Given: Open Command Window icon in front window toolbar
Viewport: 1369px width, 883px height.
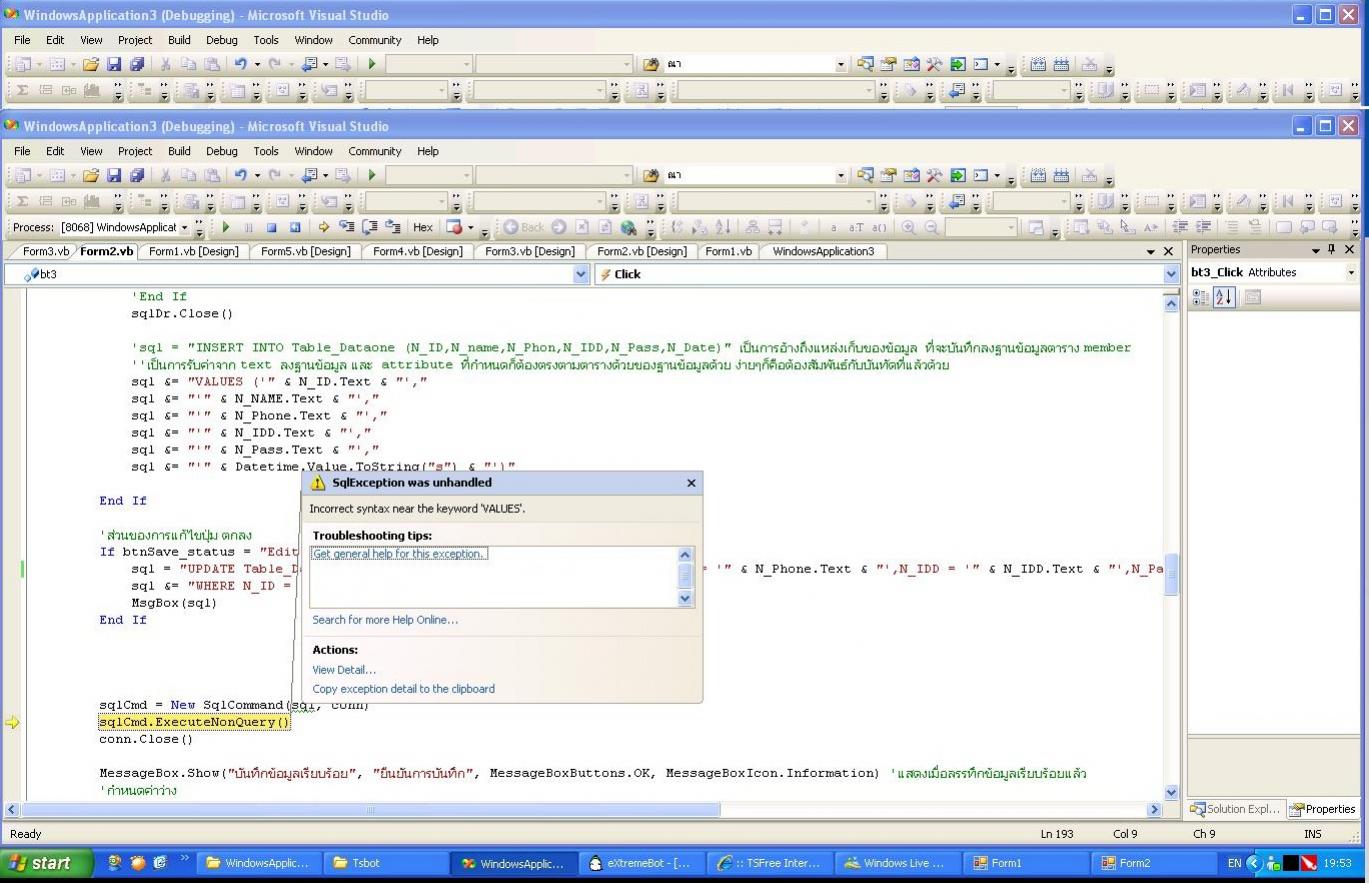Looking at the screenshot, I should click(981, 175).
